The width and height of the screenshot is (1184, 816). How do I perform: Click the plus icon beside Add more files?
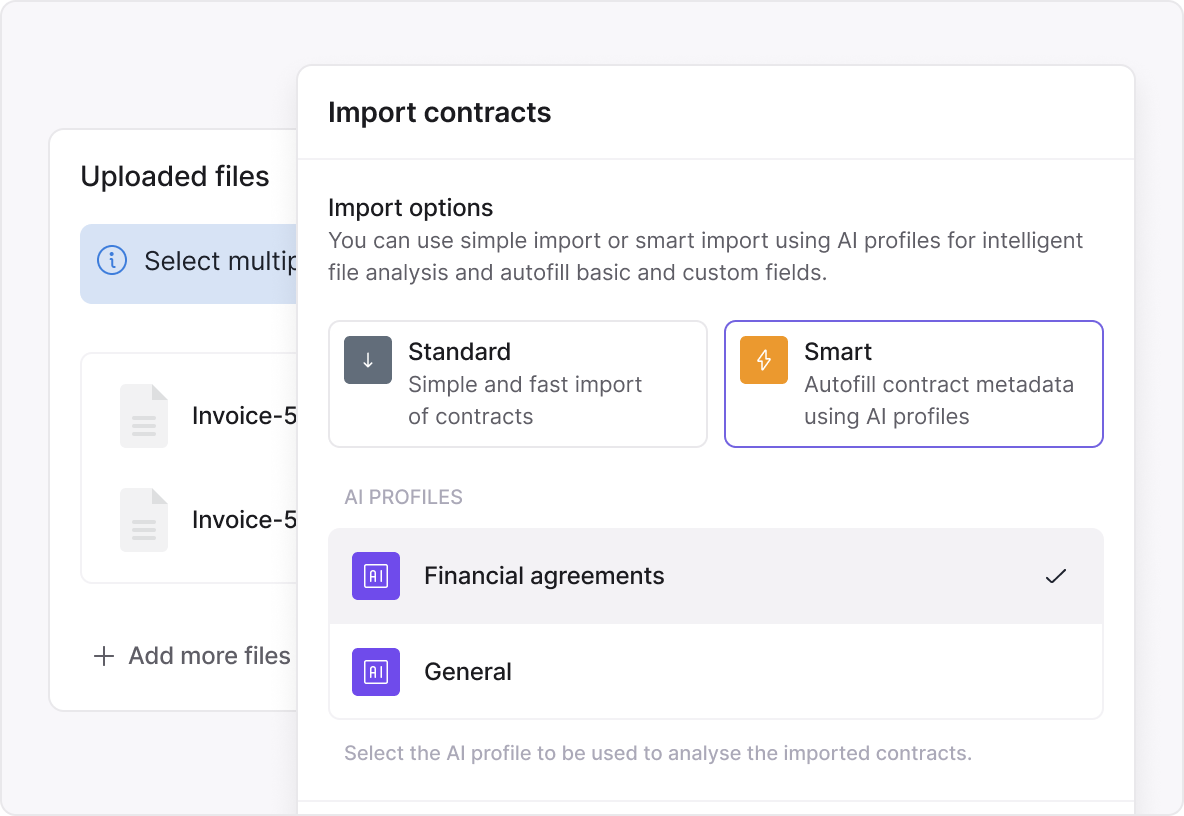[x=103, y=656]
